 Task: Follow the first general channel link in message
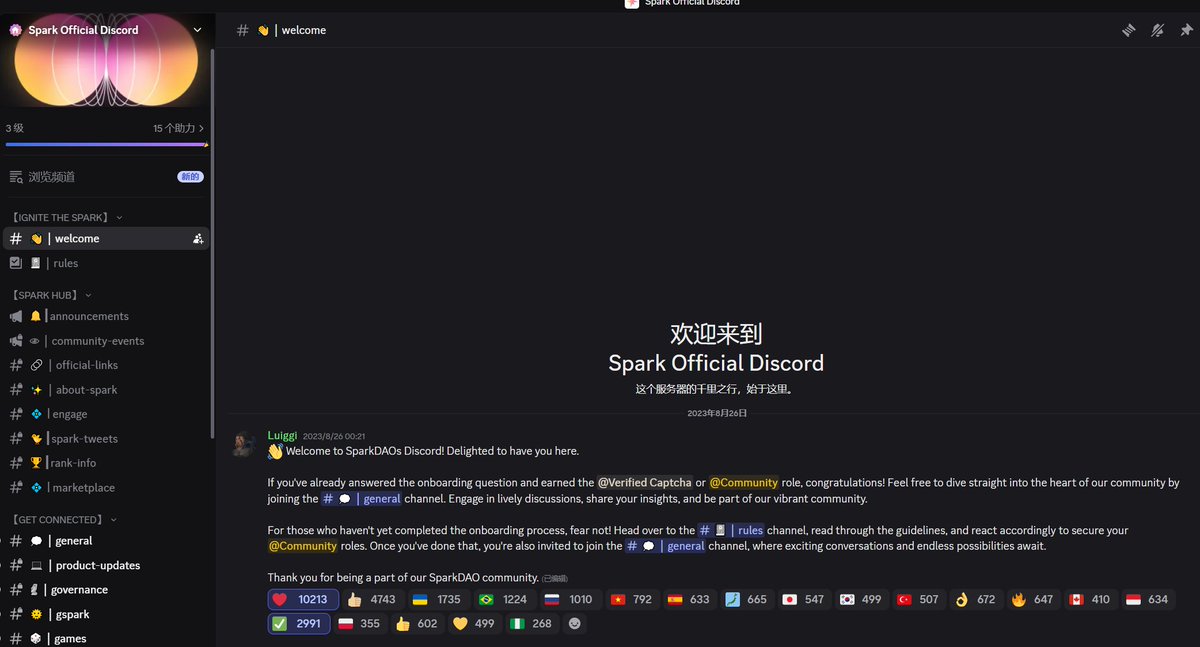click(362, 499)
